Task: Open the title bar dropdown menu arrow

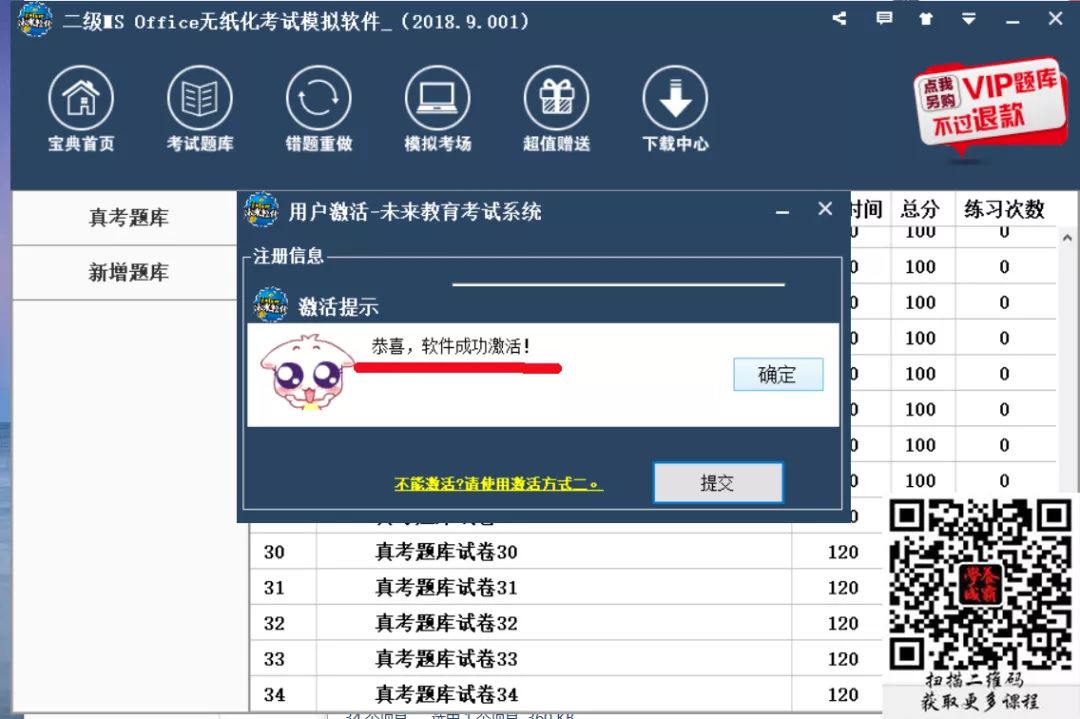Action: pos(968,19)
